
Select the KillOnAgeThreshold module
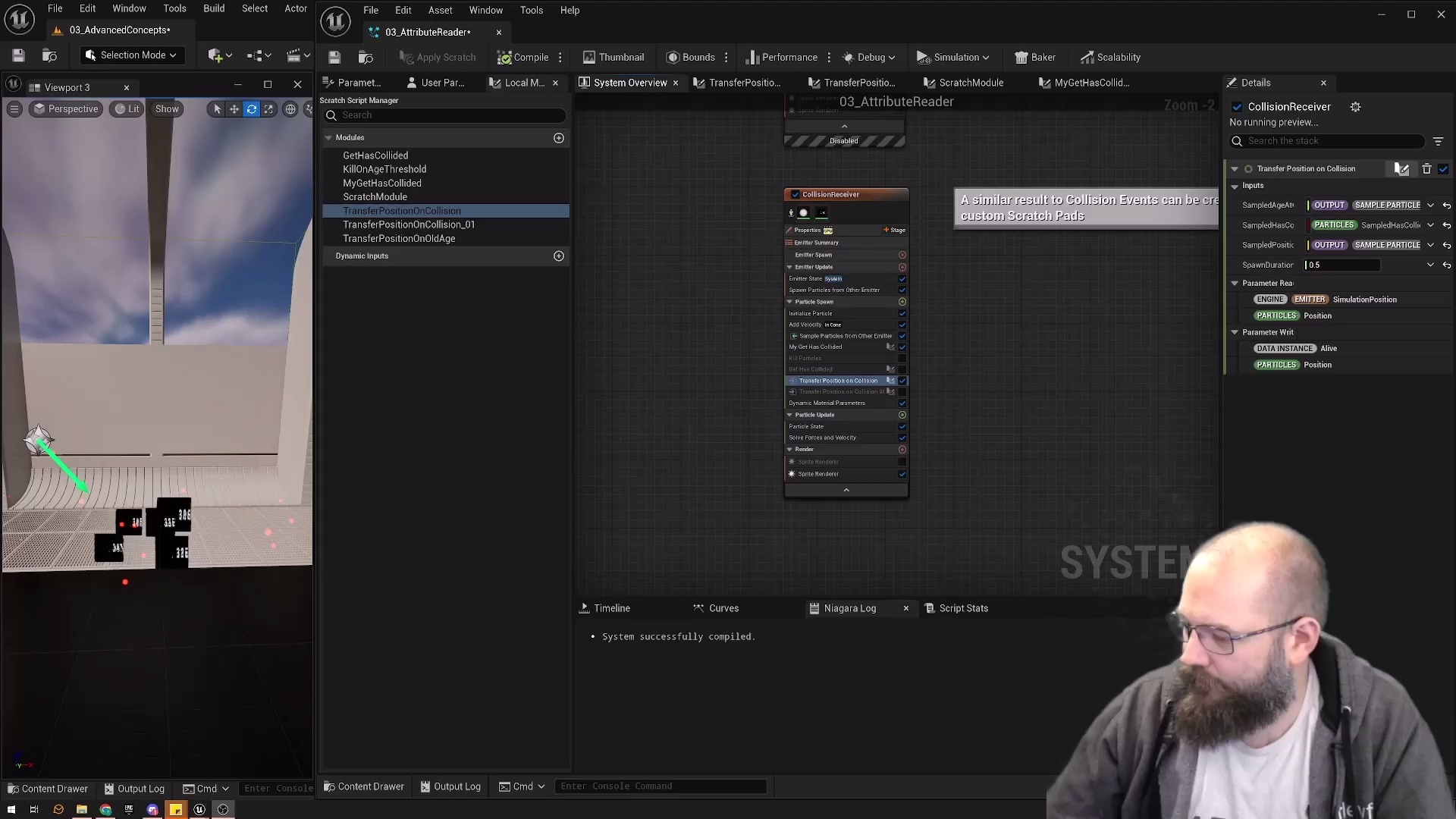384,169
